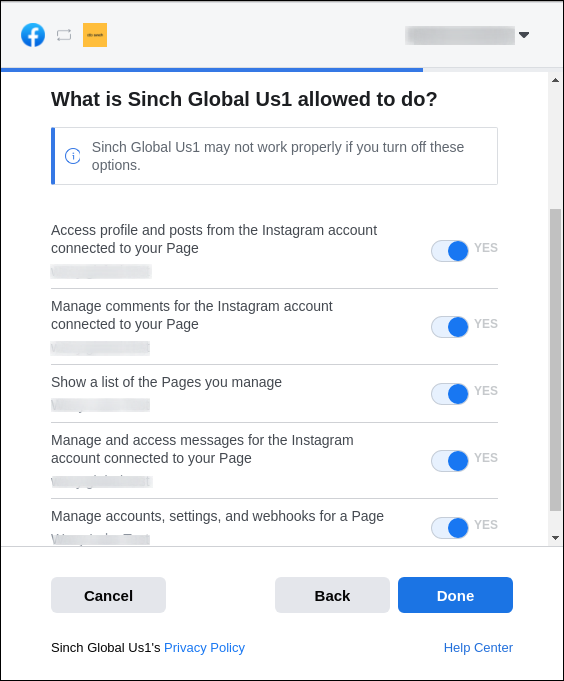Click the blue setup progress bar
The width and height of the screenshot is (564, 681).
point(212,69)
